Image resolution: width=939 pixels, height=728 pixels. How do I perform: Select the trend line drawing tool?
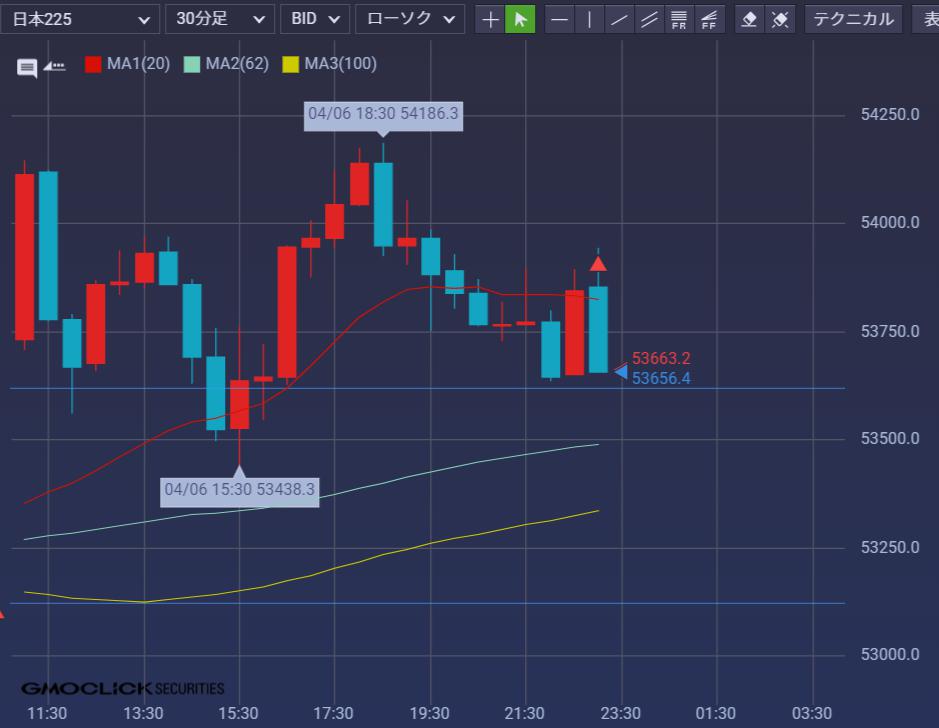[x=619, y=20]
